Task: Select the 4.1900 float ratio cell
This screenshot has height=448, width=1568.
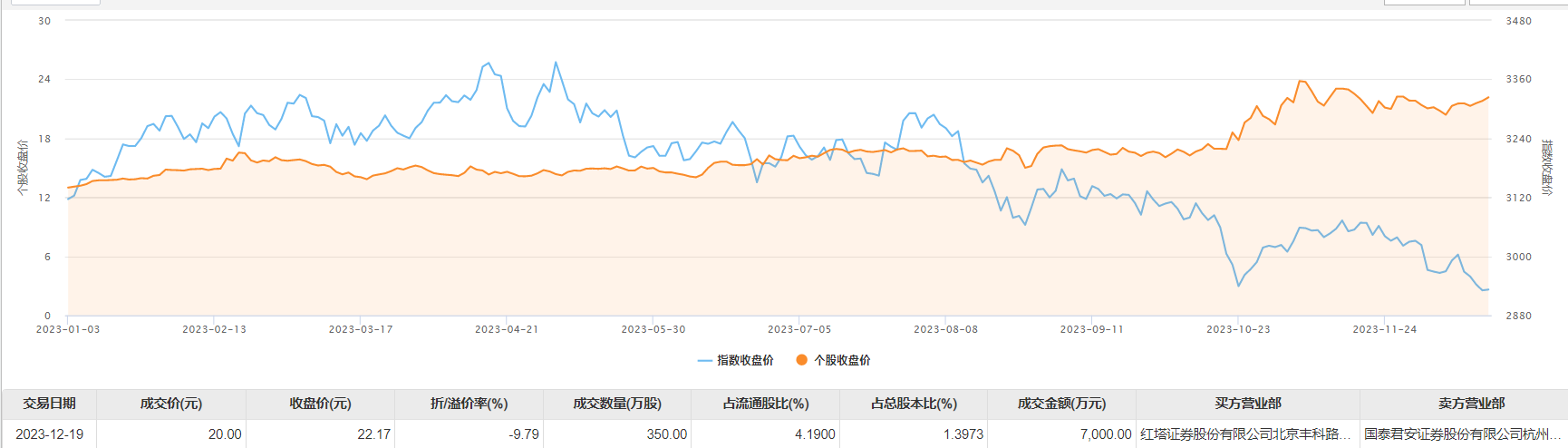Action: (x=766, y=434)
